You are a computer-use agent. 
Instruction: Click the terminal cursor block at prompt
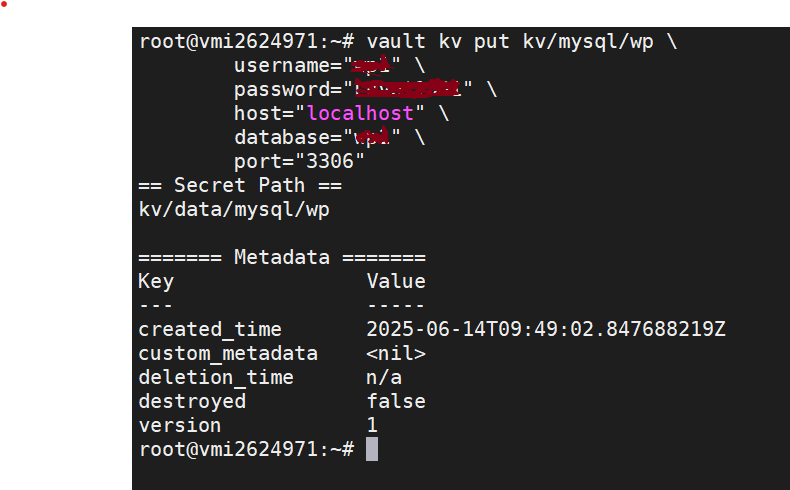pyautogui.click(x=372, y=449)
